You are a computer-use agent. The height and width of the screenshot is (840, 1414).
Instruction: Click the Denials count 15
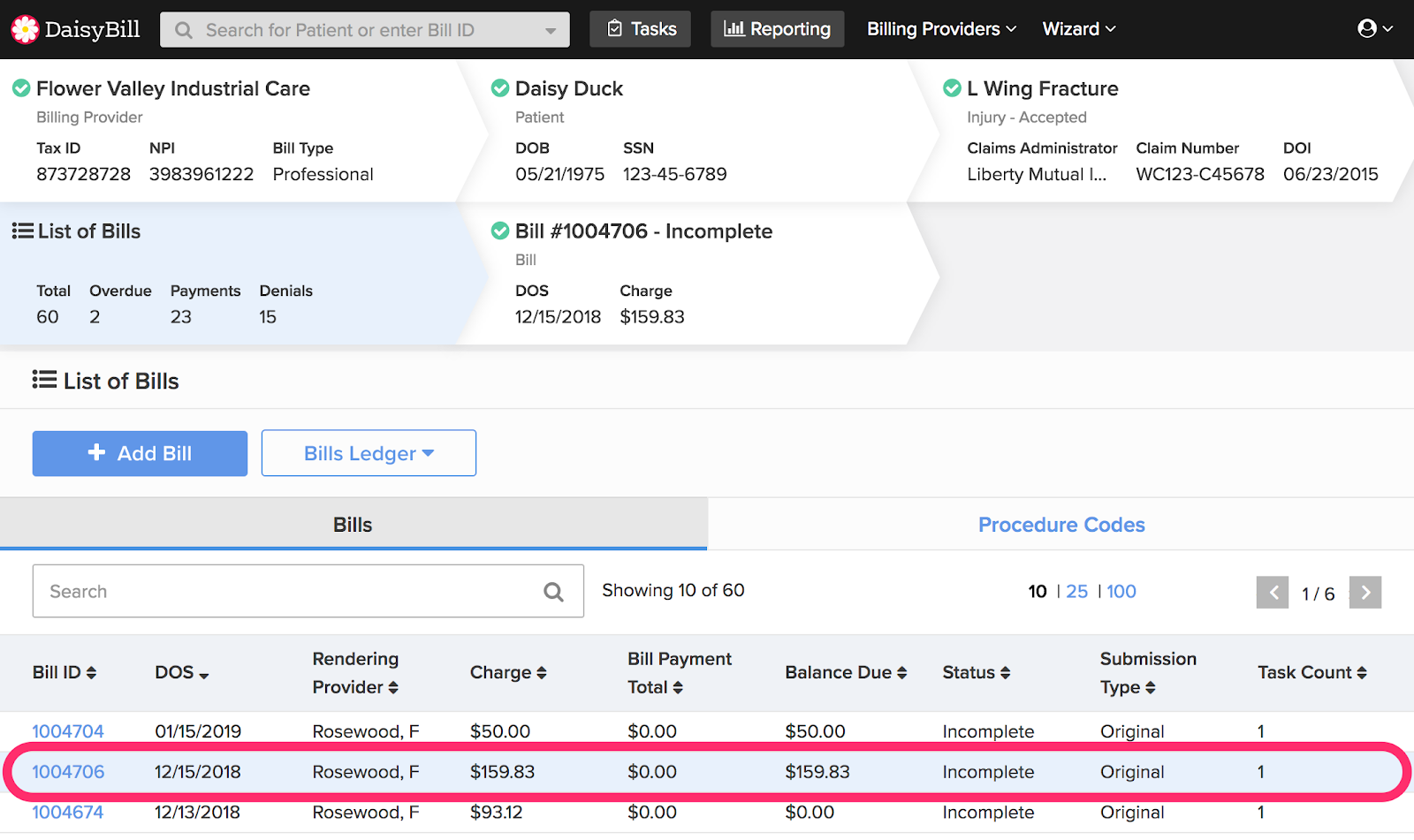pyautogui.click(x=268, y=316)
